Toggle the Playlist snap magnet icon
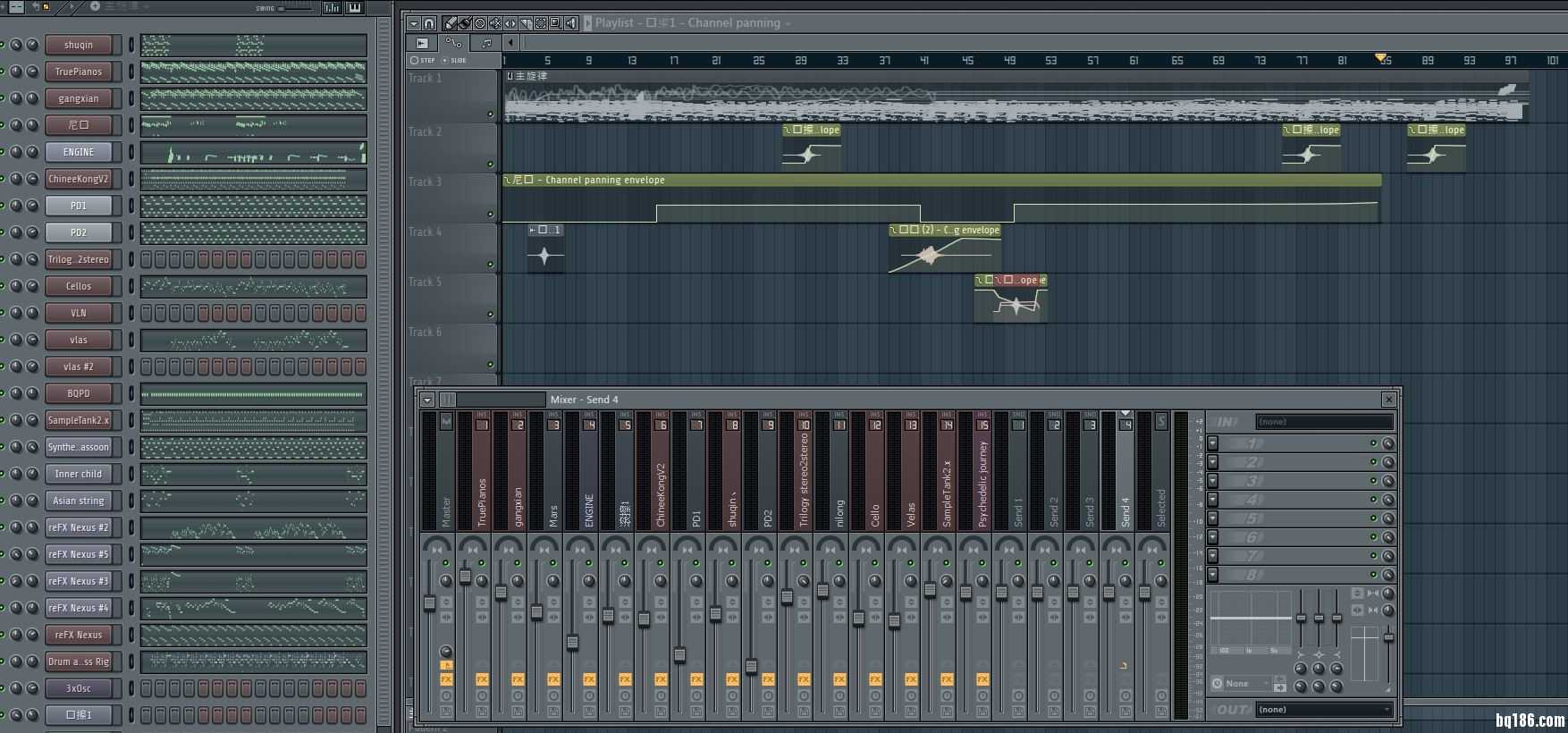Viewport: 1568px width, 733px height. 429,23
